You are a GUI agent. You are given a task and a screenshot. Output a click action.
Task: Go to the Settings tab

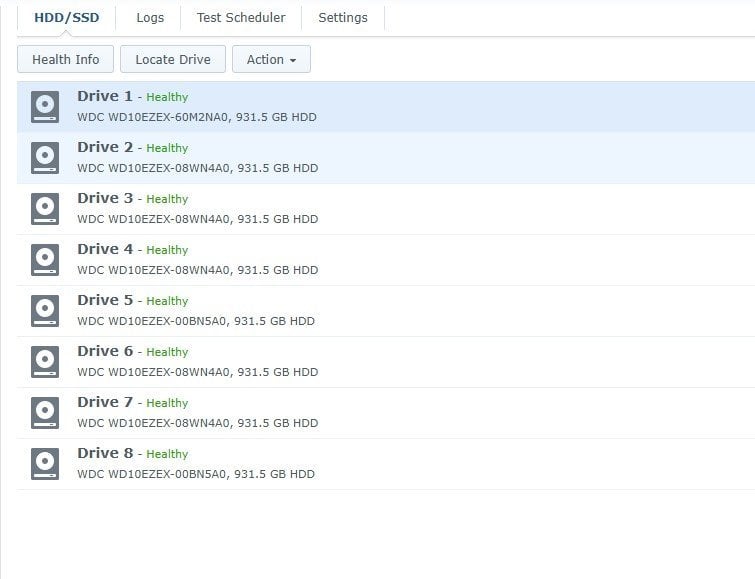coord(343,18)
